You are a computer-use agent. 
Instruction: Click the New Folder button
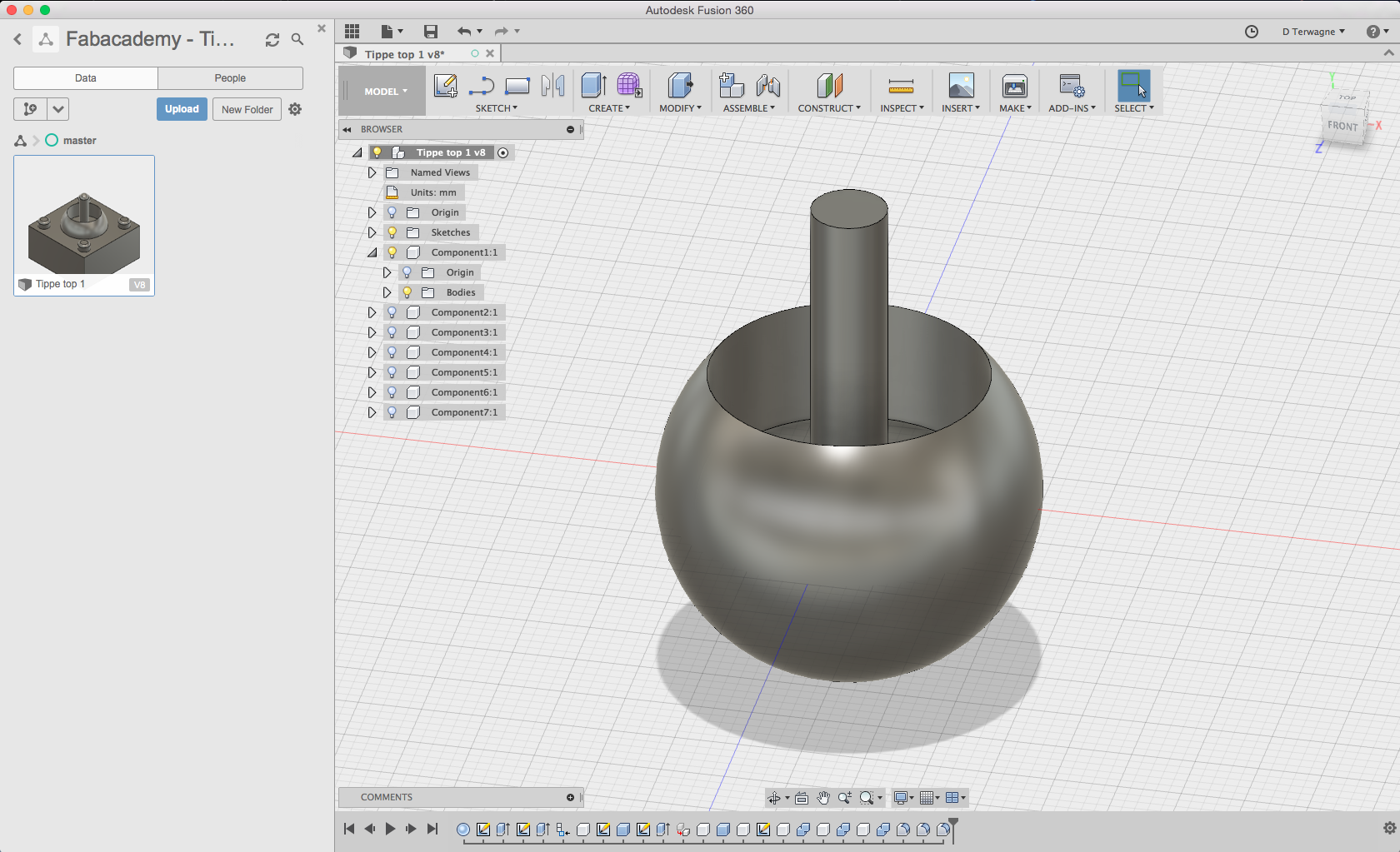click(x=247, y=109)
